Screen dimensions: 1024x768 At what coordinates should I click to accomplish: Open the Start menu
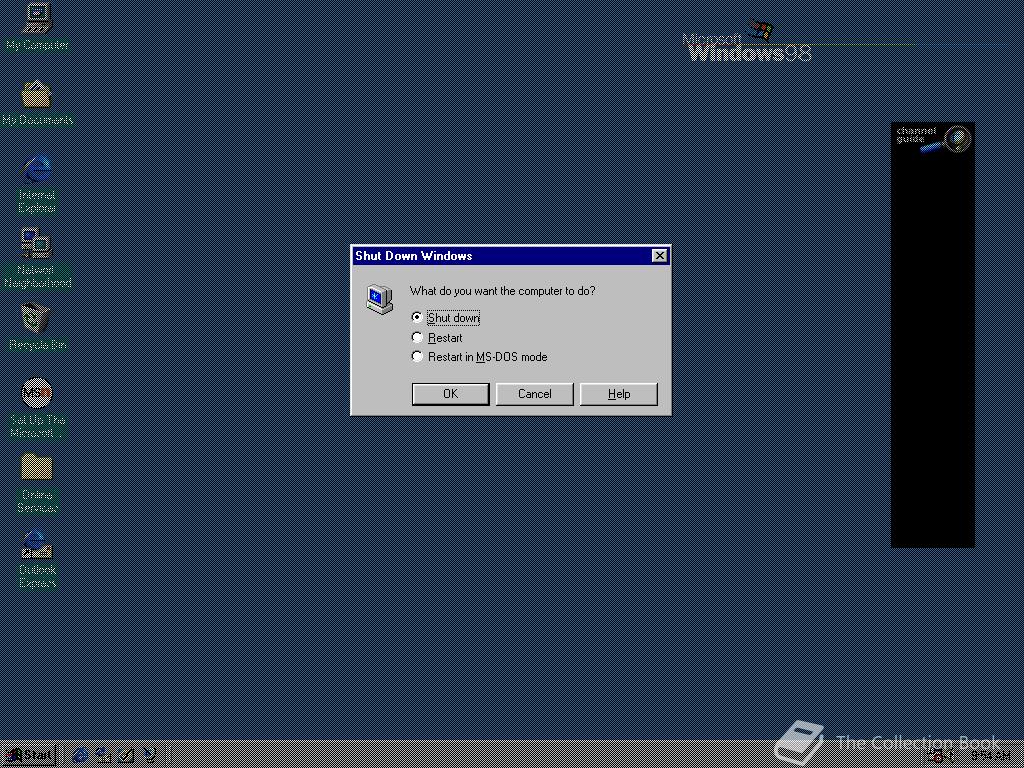point(29,756)
